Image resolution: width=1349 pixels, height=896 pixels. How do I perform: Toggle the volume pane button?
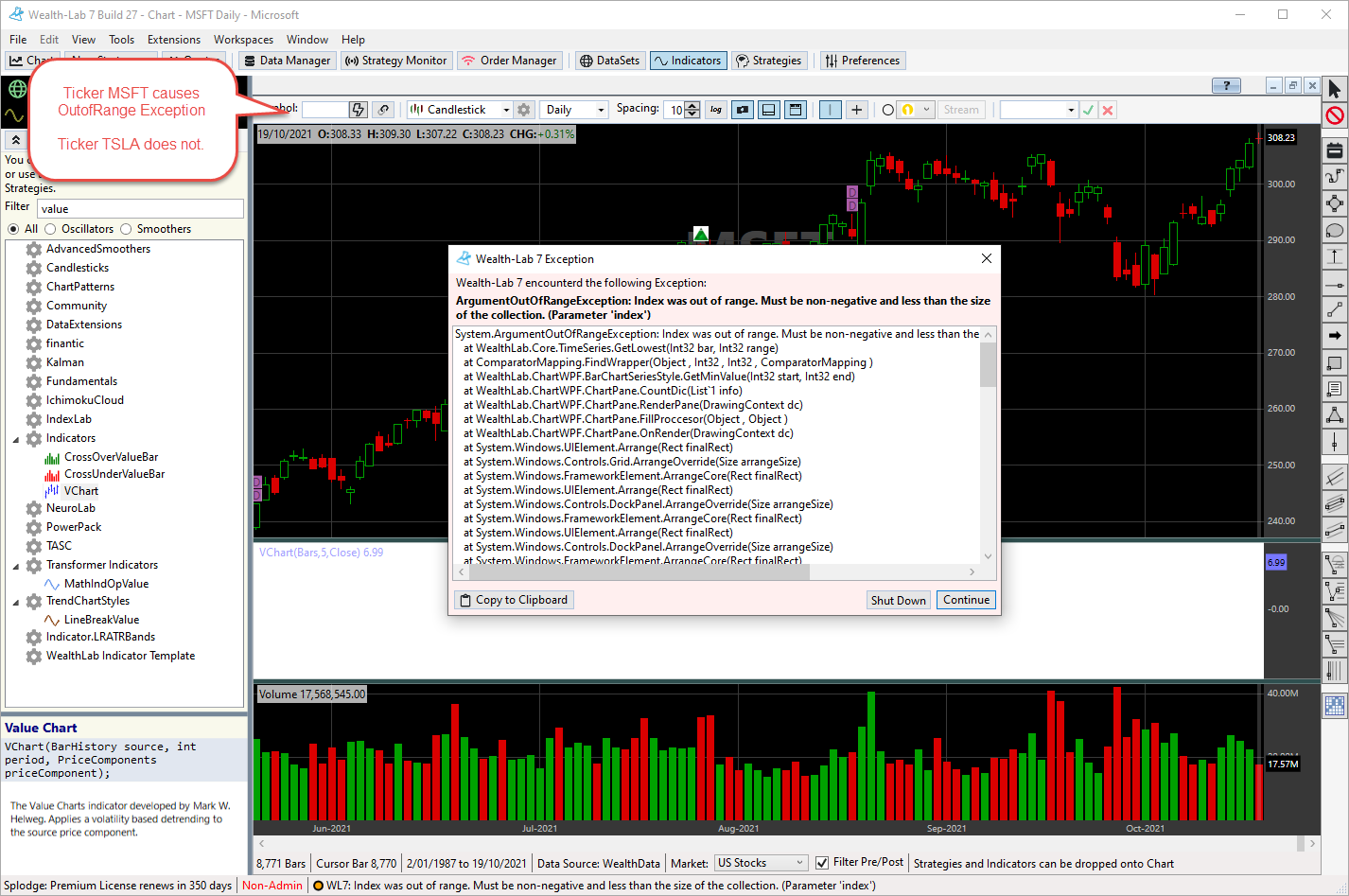pos(769,110)
